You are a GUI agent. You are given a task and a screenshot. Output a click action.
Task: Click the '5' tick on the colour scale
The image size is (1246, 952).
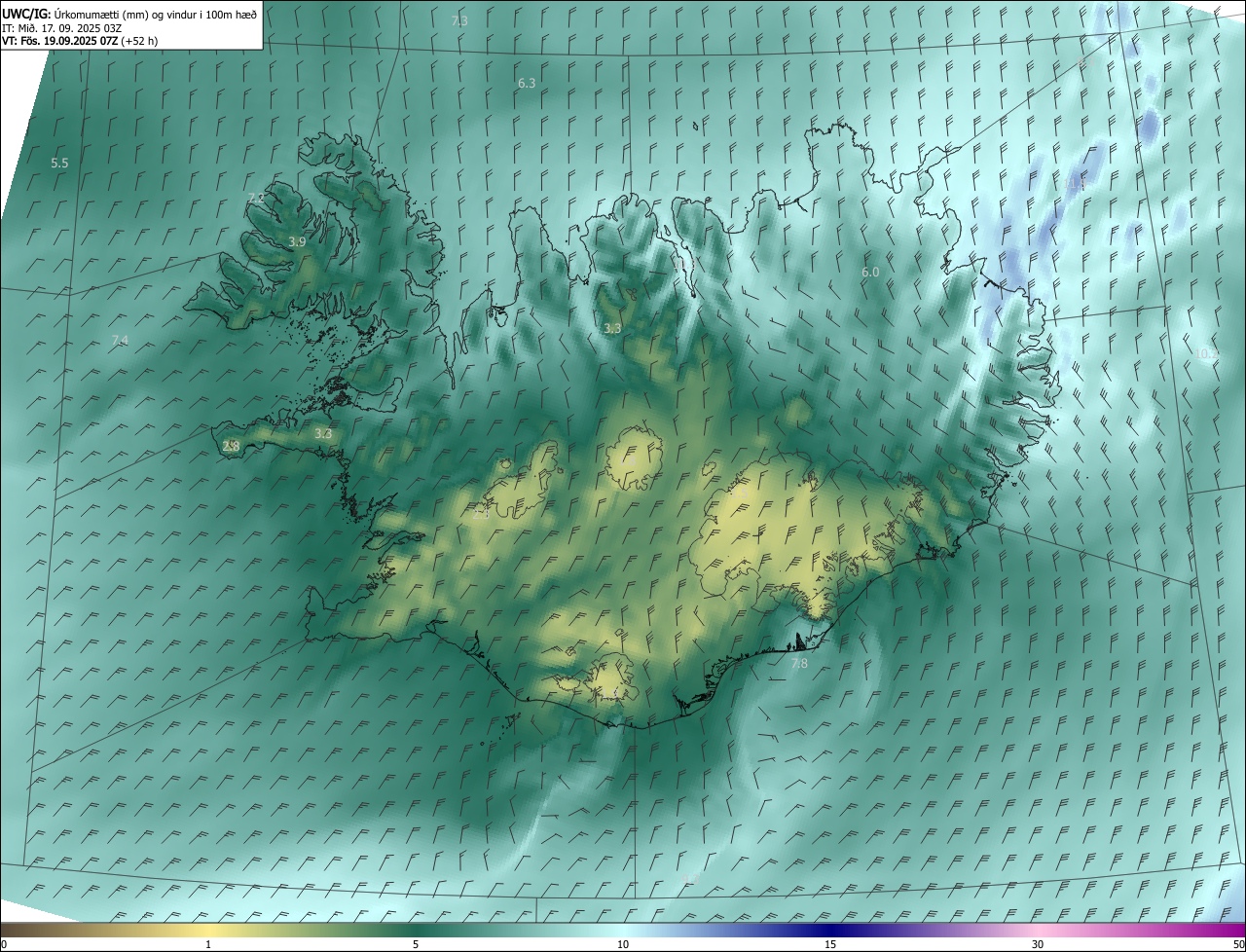pos(416,945)
